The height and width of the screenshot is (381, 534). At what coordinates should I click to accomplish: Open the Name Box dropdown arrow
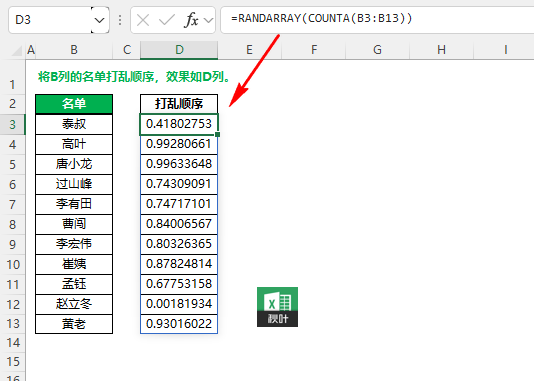pos(99,20)
